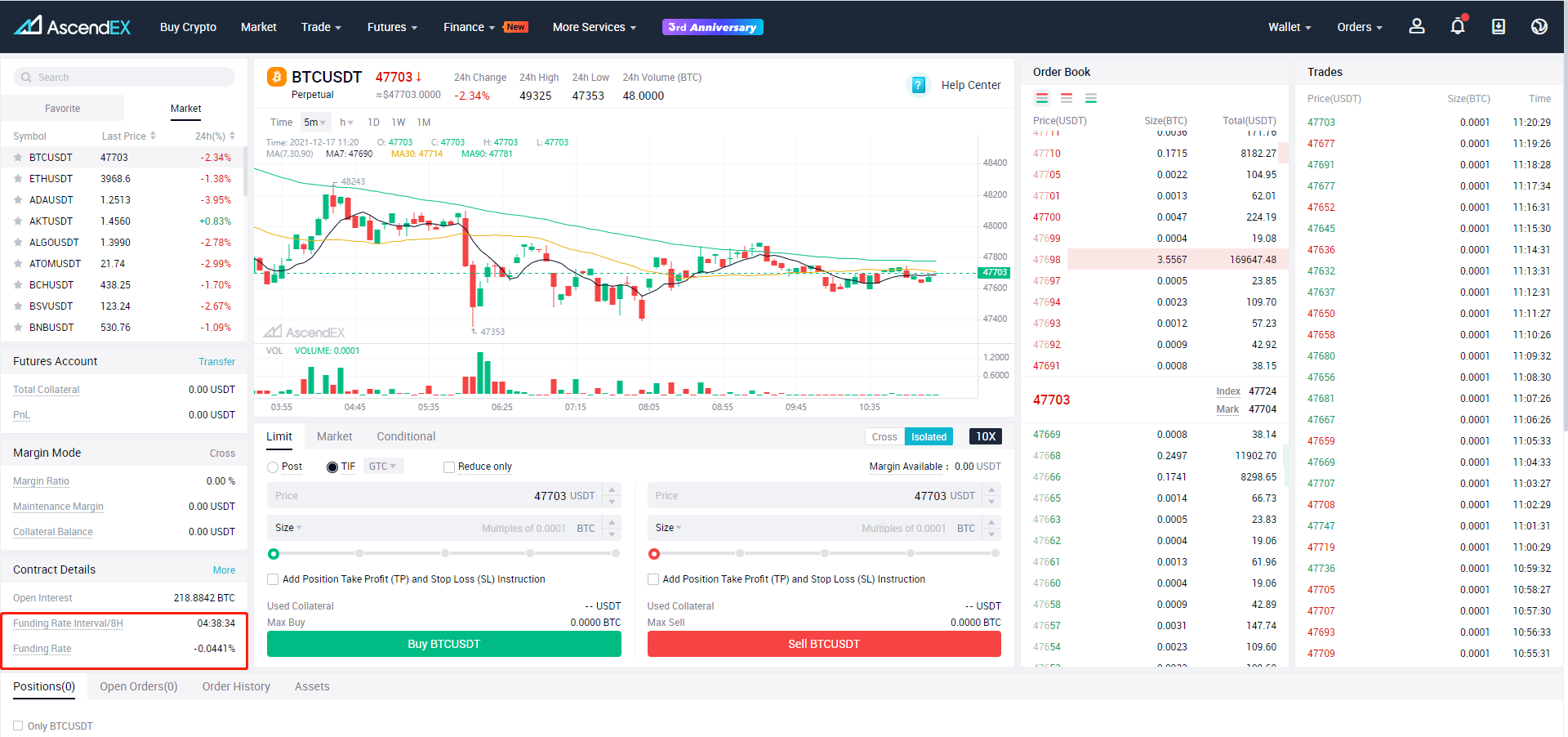Click the symbol Search input field

pos(124,78)
